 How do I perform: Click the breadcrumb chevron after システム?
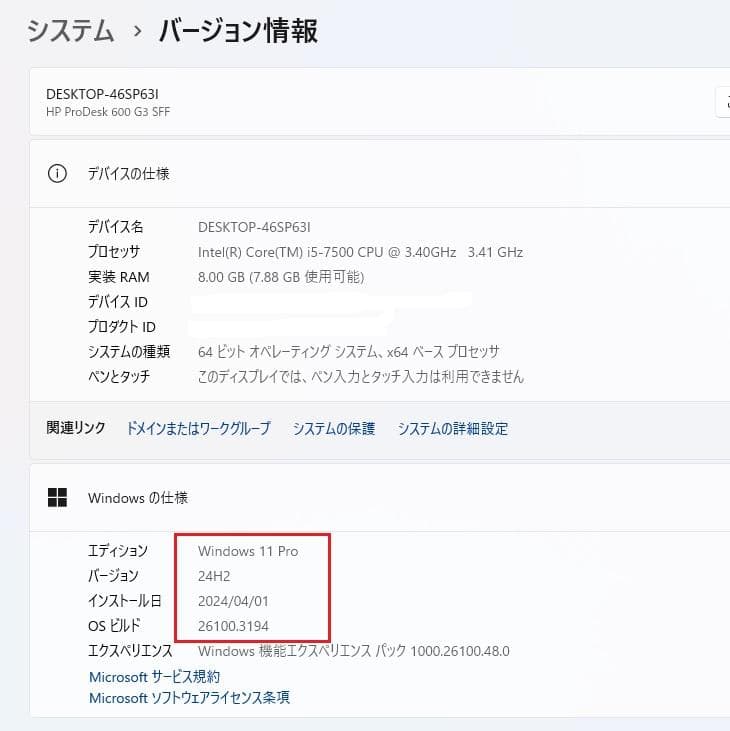point(137,32)
